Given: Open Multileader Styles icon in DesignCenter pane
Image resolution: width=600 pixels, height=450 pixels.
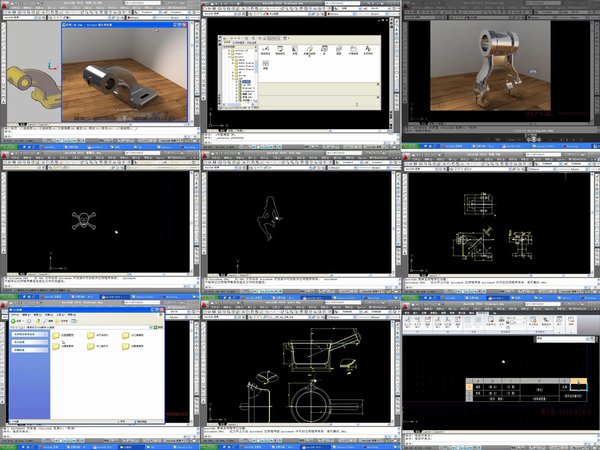Looking at the screenshot, I should [x=309, y=52].
